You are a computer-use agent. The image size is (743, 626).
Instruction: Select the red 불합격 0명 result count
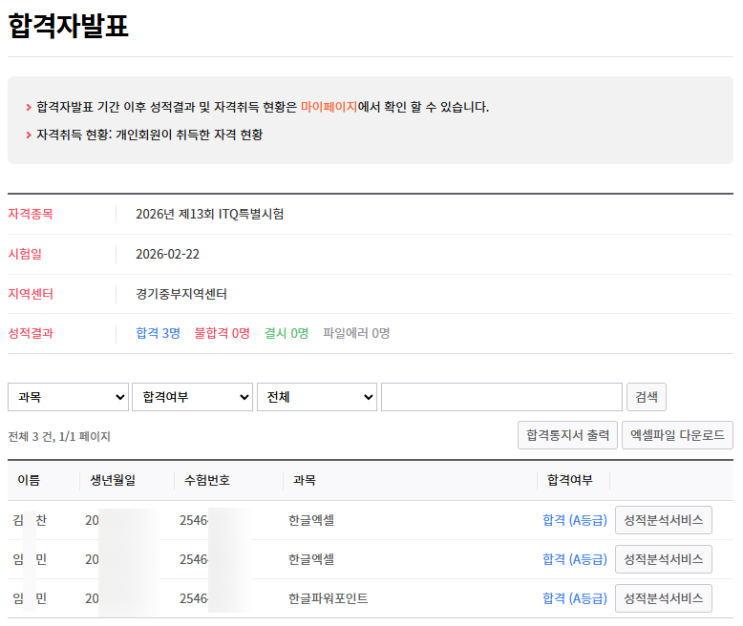[222, 333]
